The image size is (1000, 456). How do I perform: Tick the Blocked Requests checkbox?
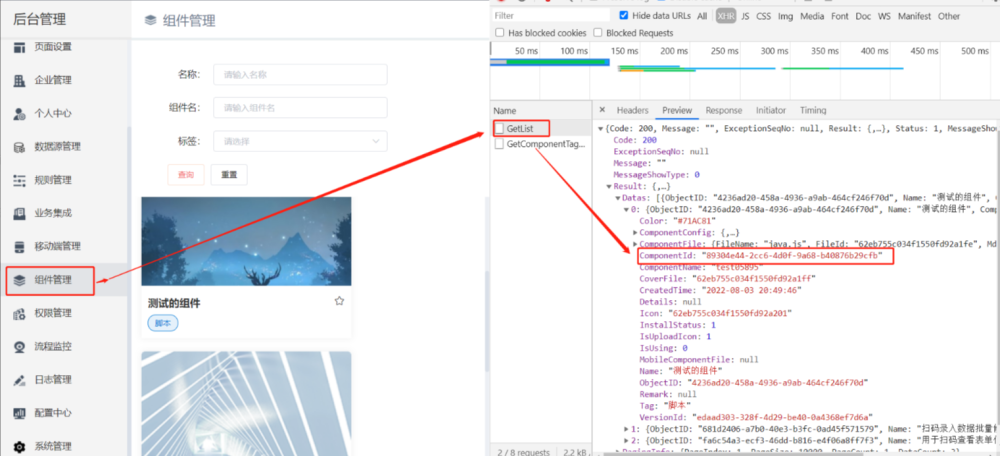[x=598, y=33]
